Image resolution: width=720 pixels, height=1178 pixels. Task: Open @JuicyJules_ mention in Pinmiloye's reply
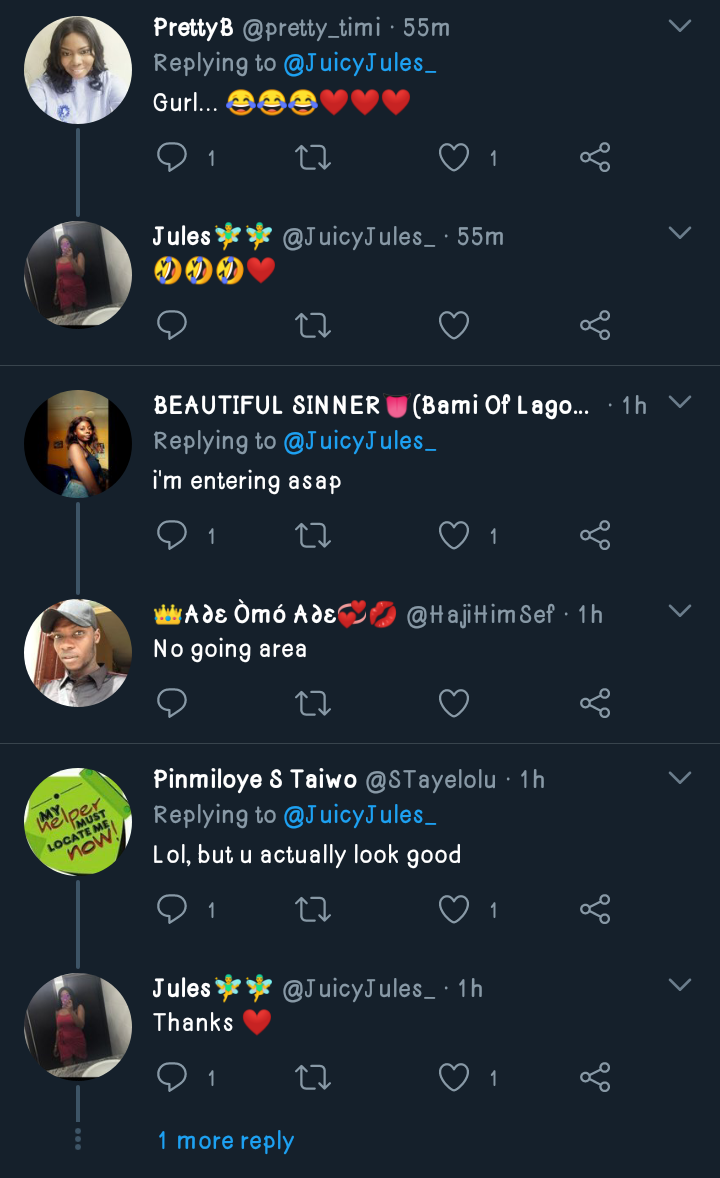[360, 816]
